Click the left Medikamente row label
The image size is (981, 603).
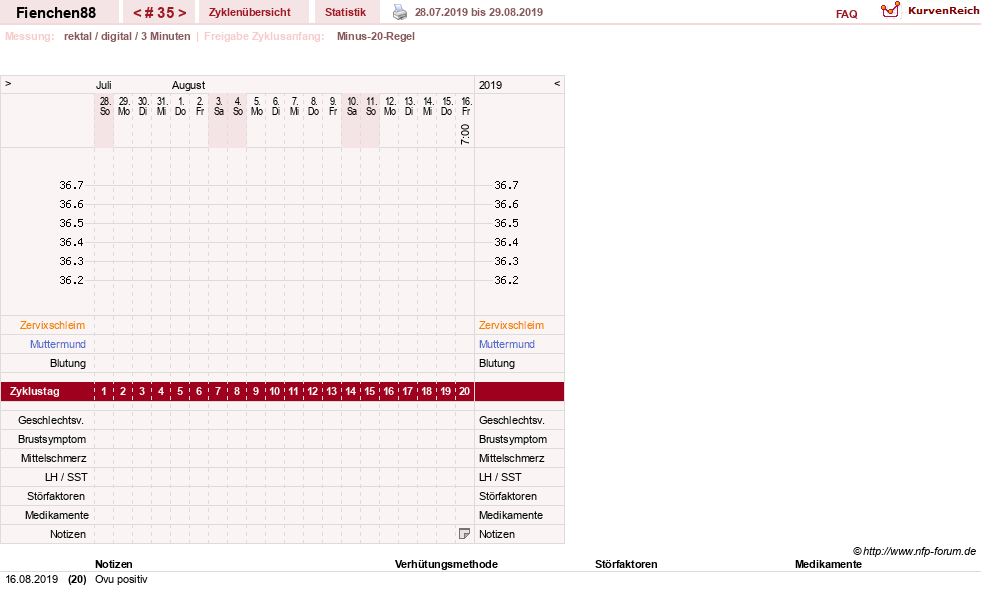coord(57,515)
